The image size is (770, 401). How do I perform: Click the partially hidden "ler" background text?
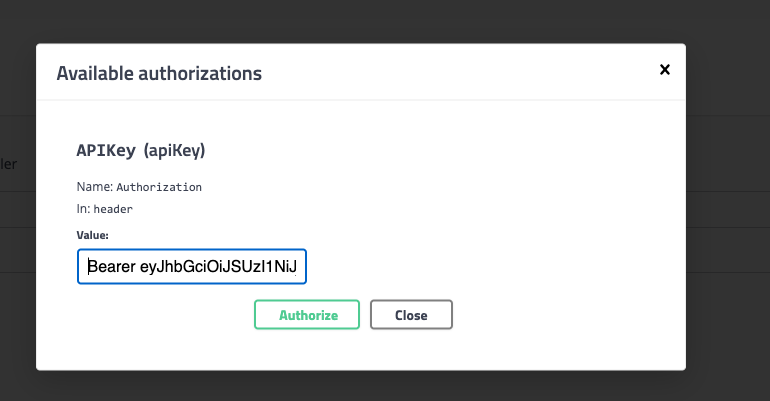9,163
